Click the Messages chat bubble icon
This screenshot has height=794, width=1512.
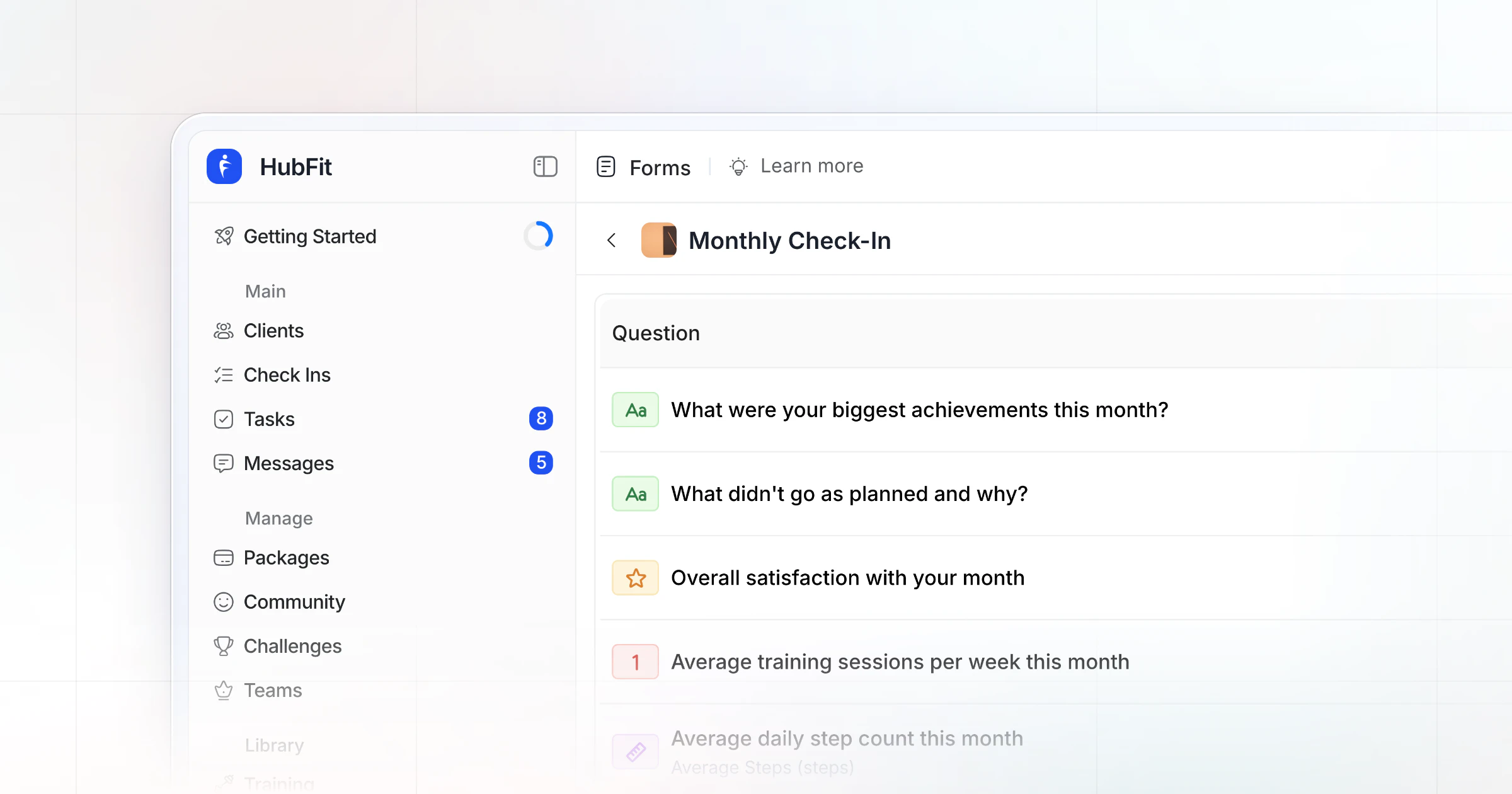224,463
